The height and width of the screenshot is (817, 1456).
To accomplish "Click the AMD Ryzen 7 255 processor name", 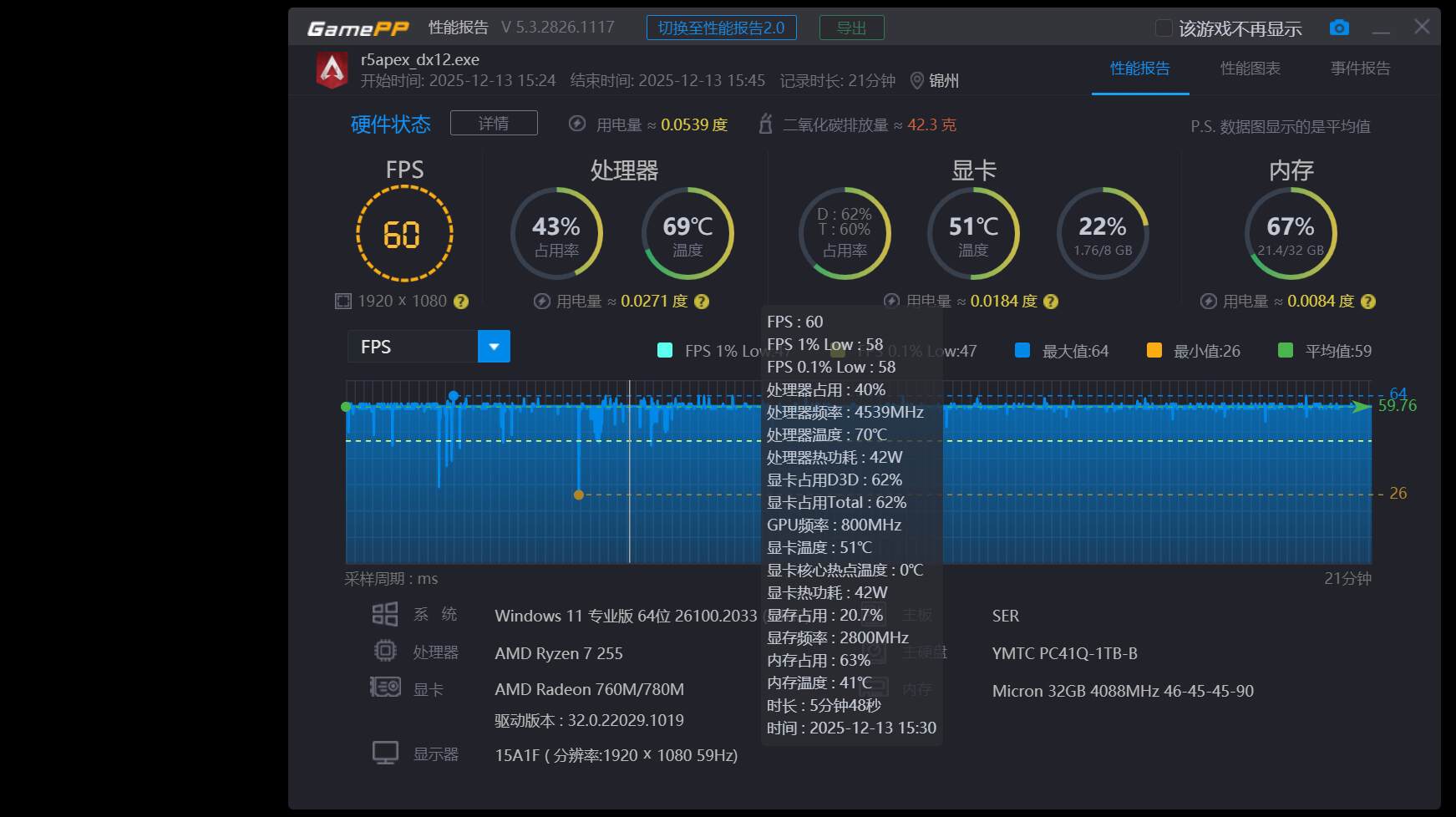I will pyautogui.click(x=559, y=653).
